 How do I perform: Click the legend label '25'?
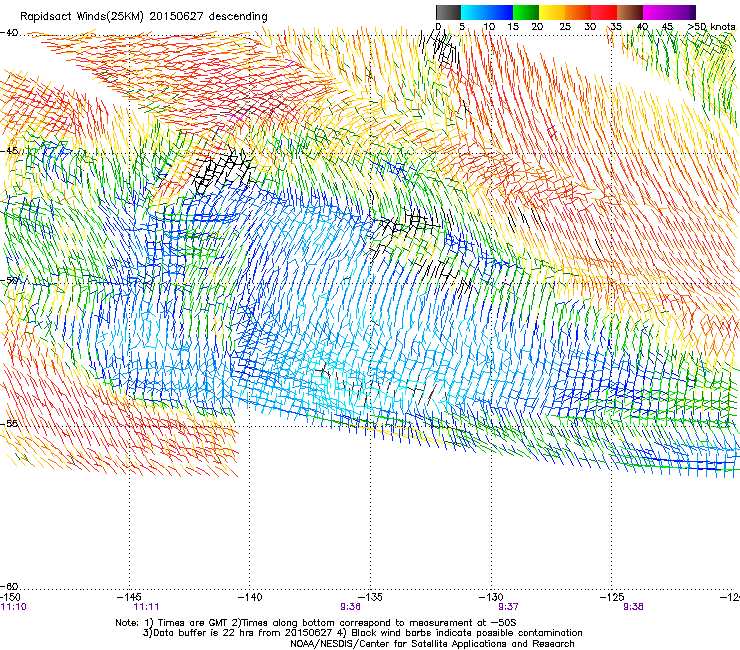[565, 27]
